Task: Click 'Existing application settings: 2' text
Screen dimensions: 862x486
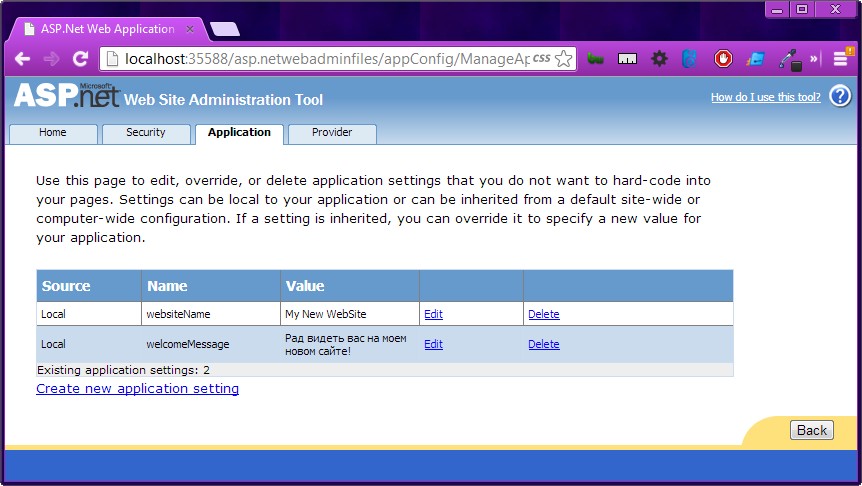Action: pos(123,370)
